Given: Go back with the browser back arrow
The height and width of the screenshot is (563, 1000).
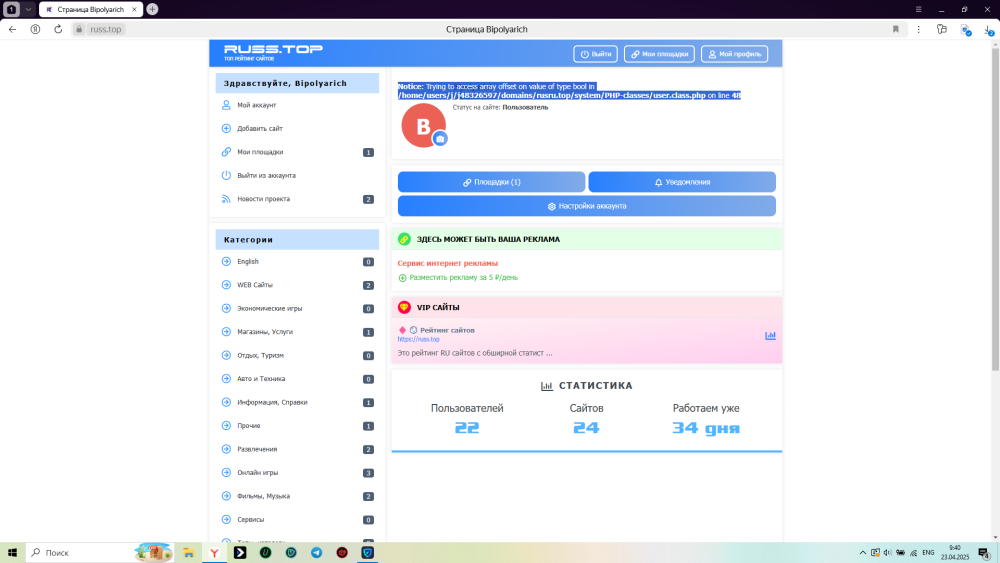Looking at the screenshot, I should [x=12, y=29].
